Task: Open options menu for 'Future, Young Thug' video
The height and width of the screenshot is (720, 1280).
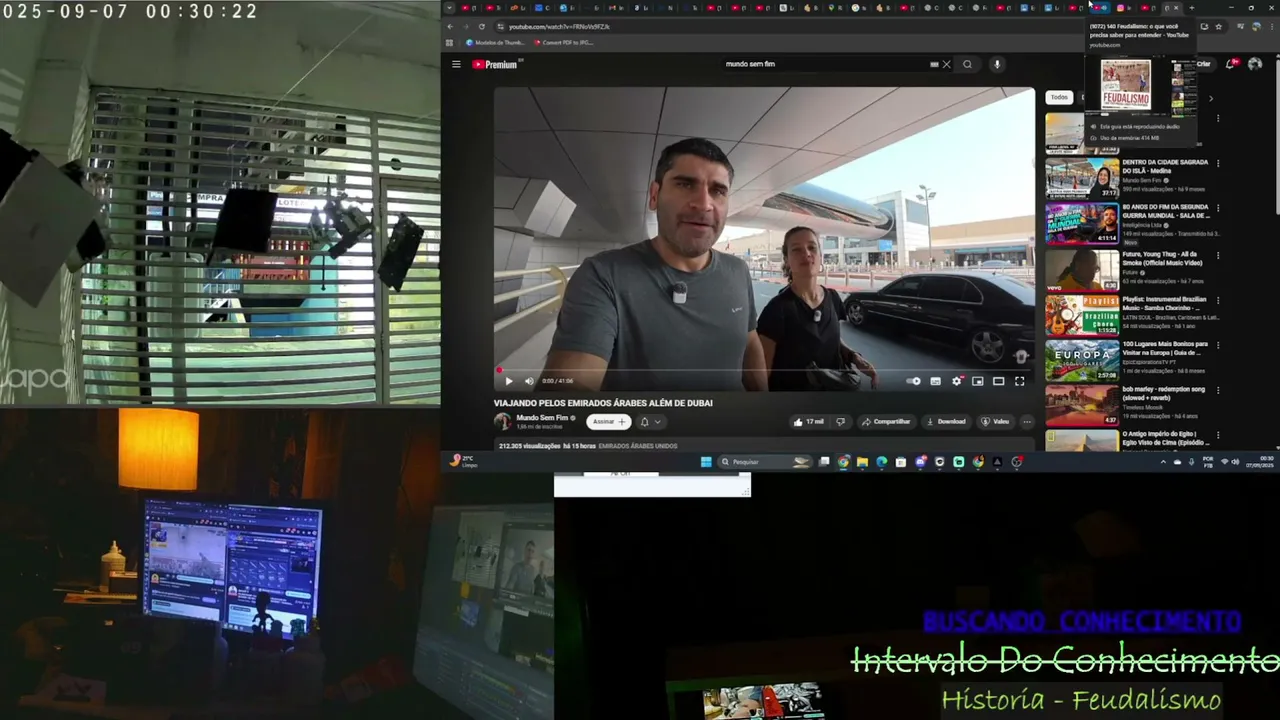Action: point(1218,255)
